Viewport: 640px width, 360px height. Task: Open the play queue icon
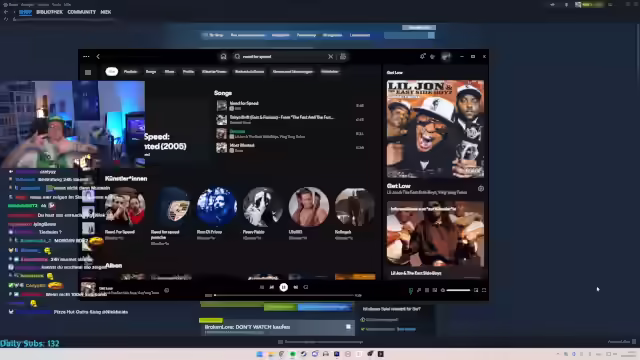tap(427, 290)
